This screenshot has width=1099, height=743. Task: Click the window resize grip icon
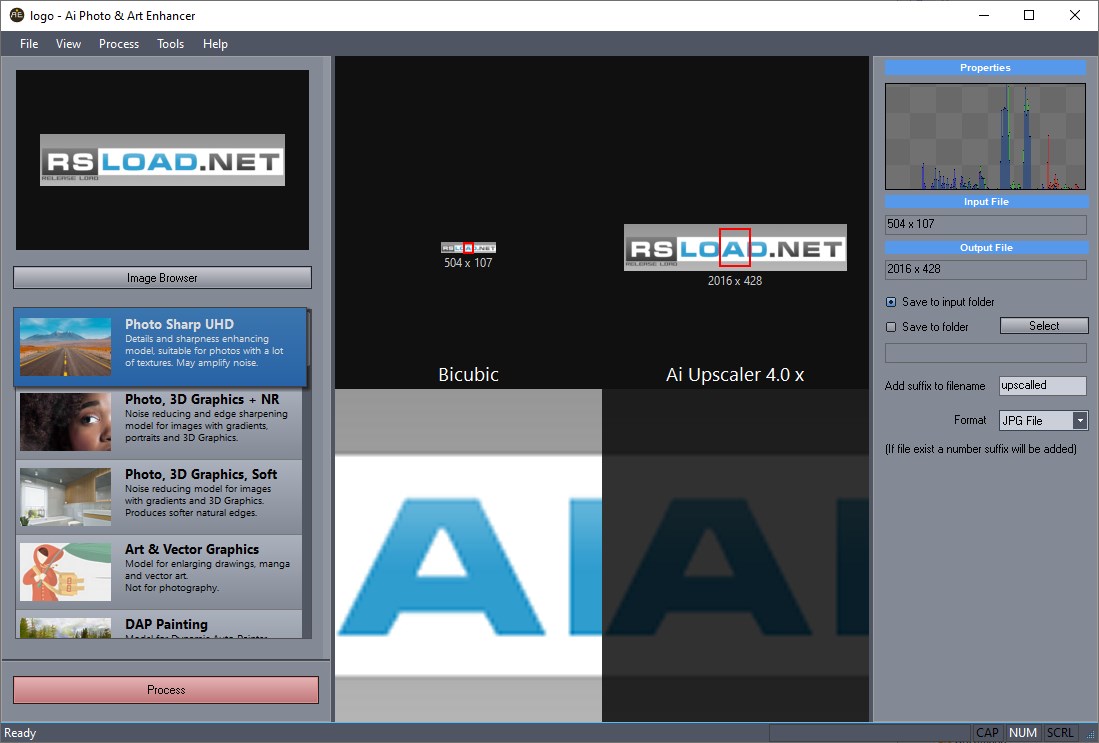click(x=1090, y=734)
